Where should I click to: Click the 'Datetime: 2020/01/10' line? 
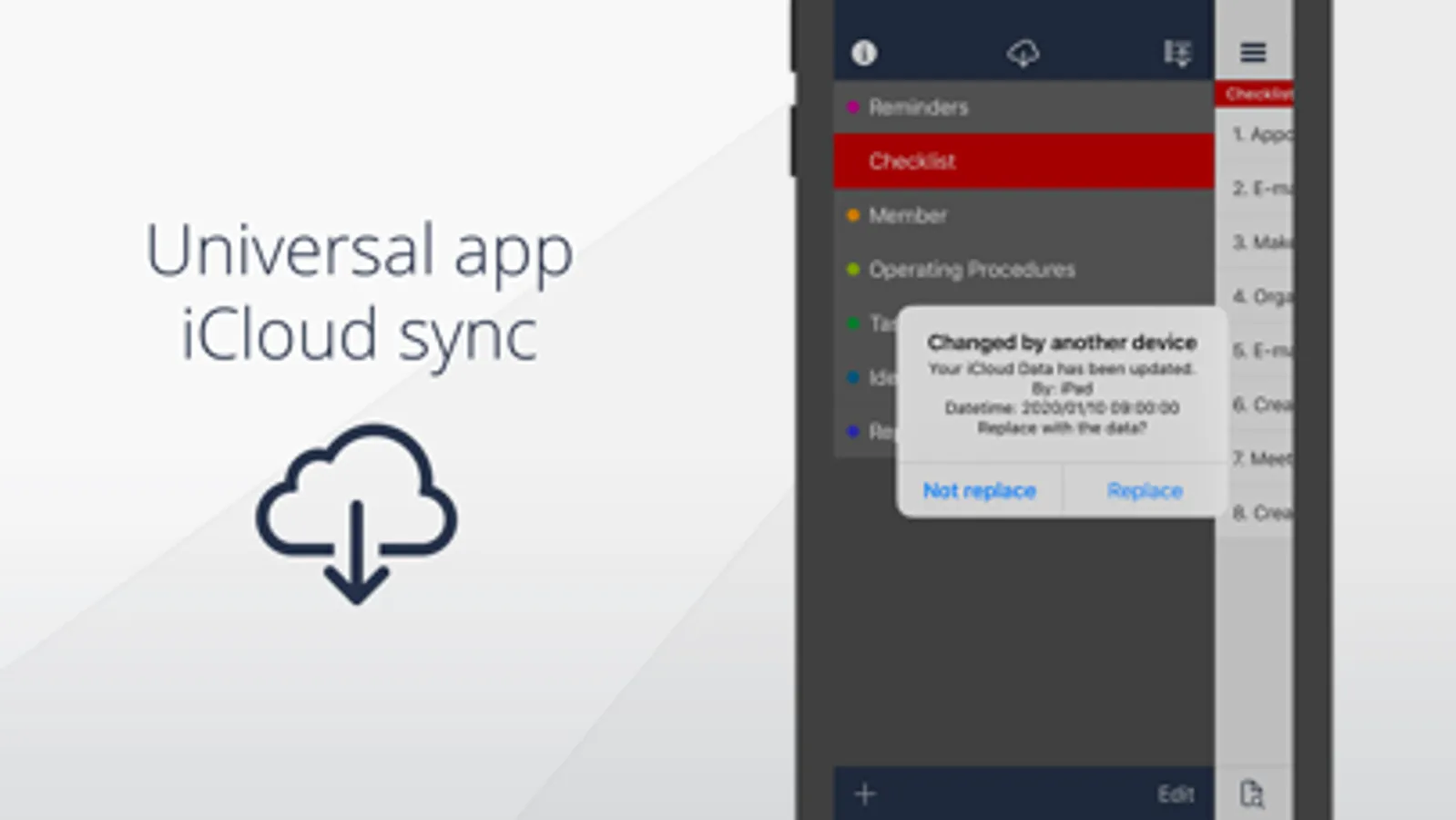point(1062,407)
